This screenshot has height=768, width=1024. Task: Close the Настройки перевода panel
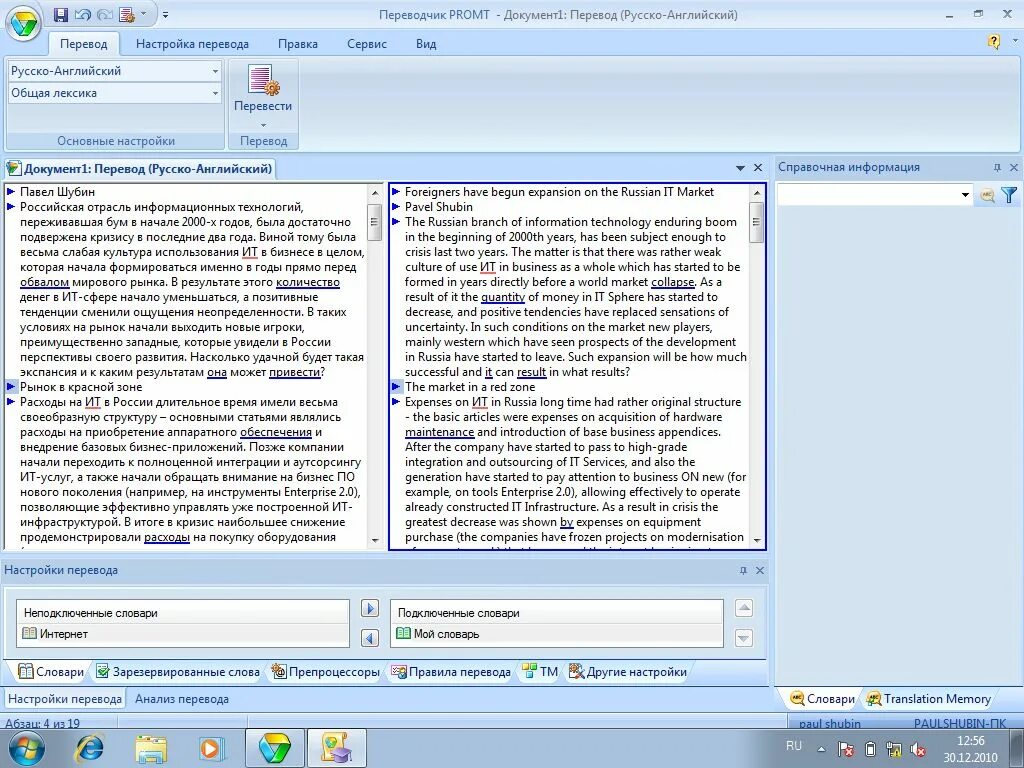760,570
